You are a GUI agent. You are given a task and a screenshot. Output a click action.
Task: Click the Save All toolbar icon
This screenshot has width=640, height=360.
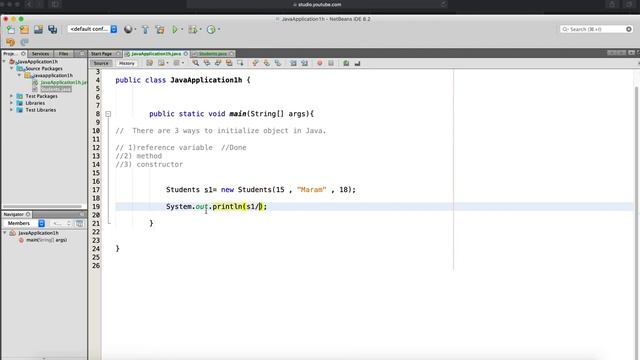tap(53, 29)
